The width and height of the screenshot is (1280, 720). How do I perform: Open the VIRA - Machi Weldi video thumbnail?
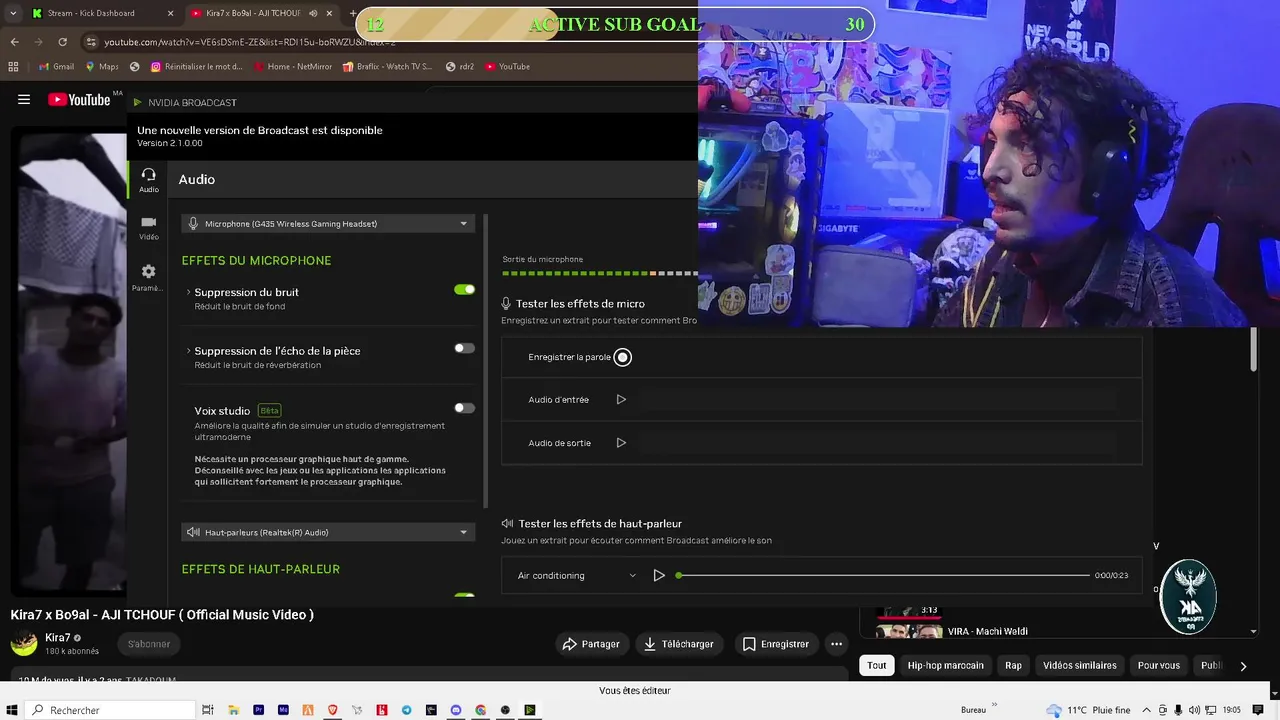[x=909, y=631]
